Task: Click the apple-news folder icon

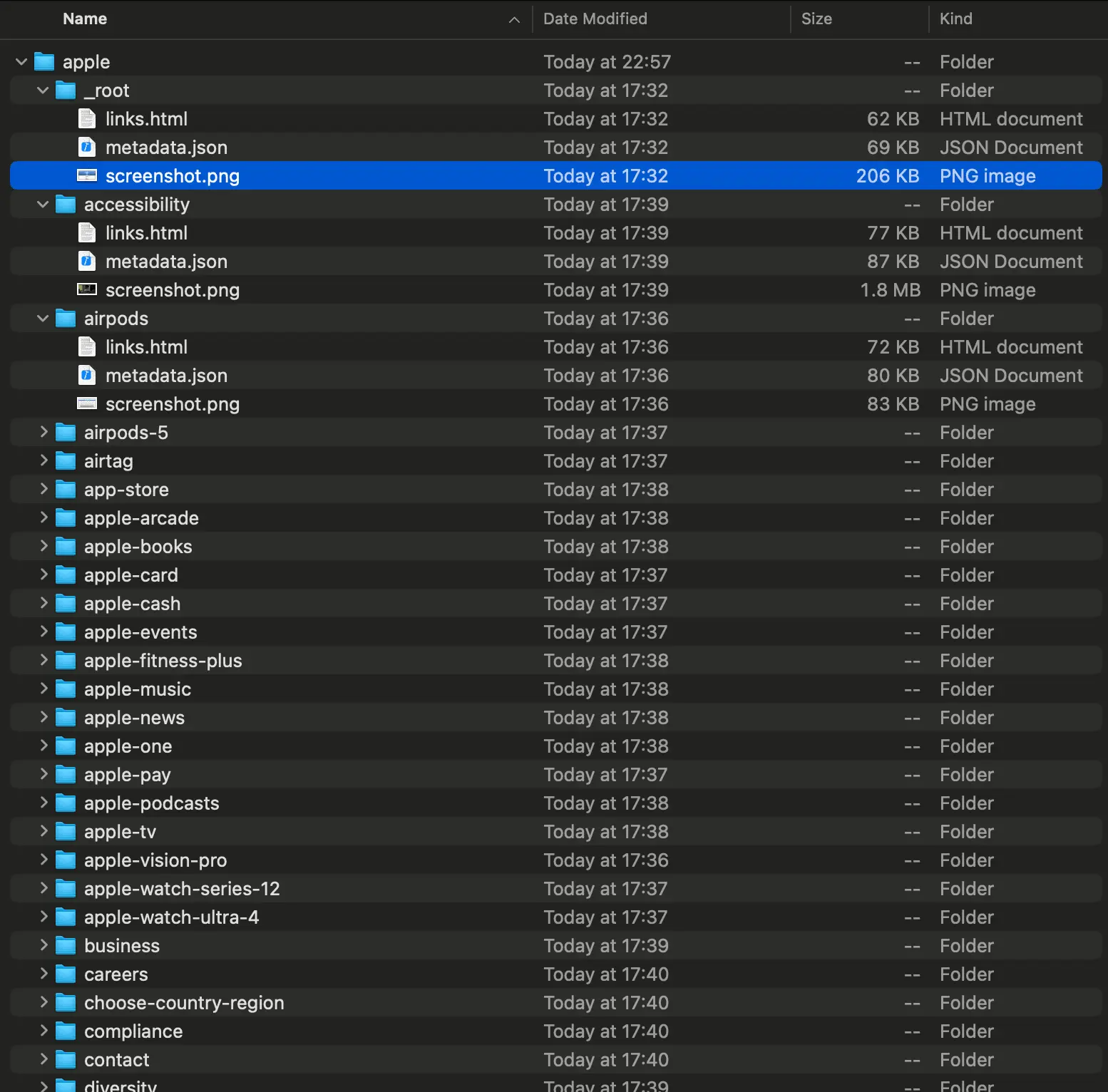Action: tap(66, 718)
